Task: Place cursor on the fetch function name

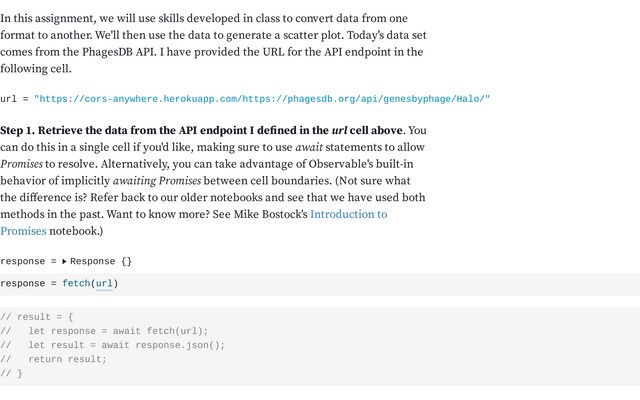Action: pos(76,283)
